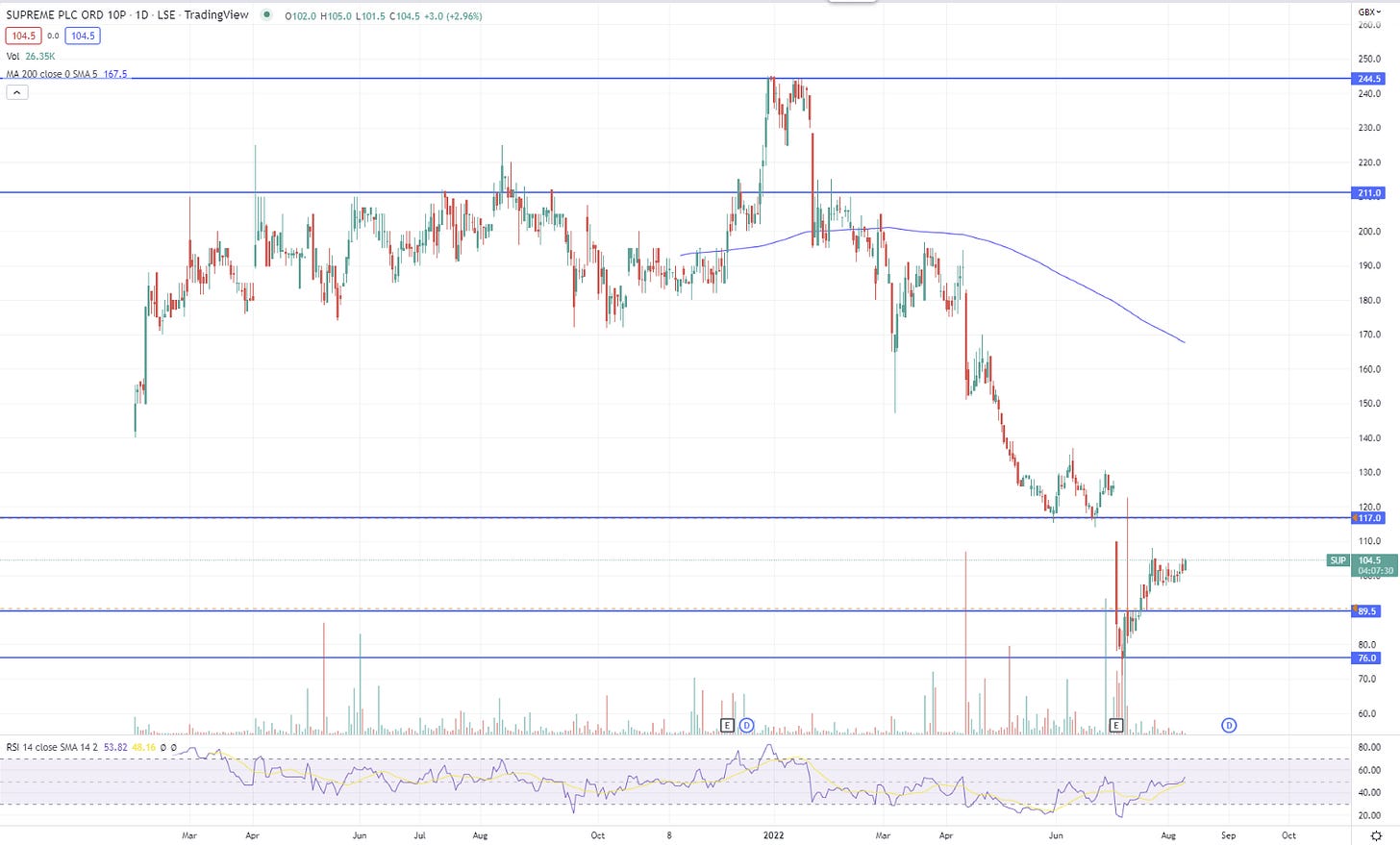The image size is (1400, 845).
Task: Click the 167.5 moving average value
Action: coord(115,74)
